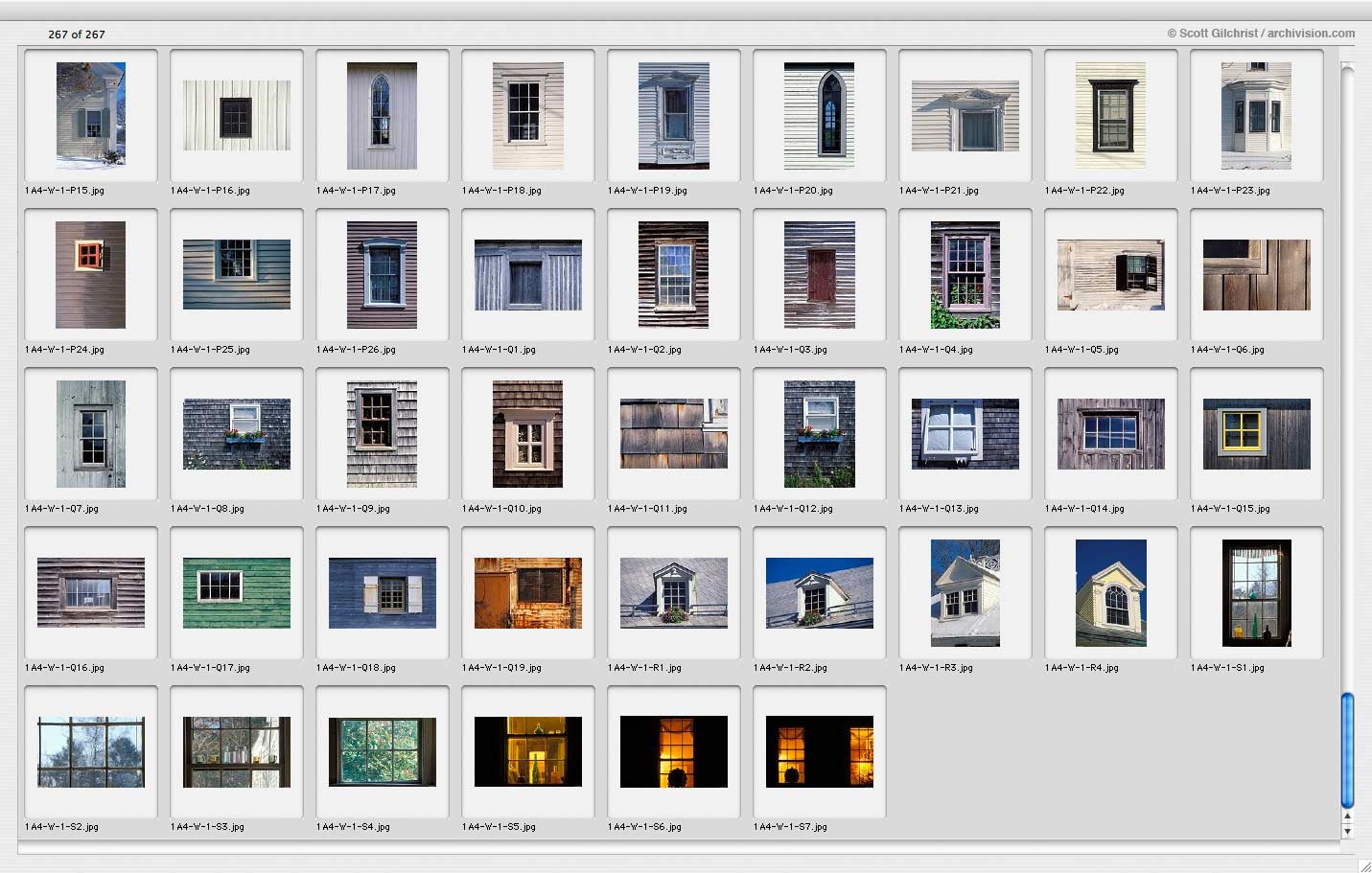Viewport: 1372px width, 873px height.
Task: Select the 1A4-W-1-Q1.jpg image
Action: click(528, 274)
